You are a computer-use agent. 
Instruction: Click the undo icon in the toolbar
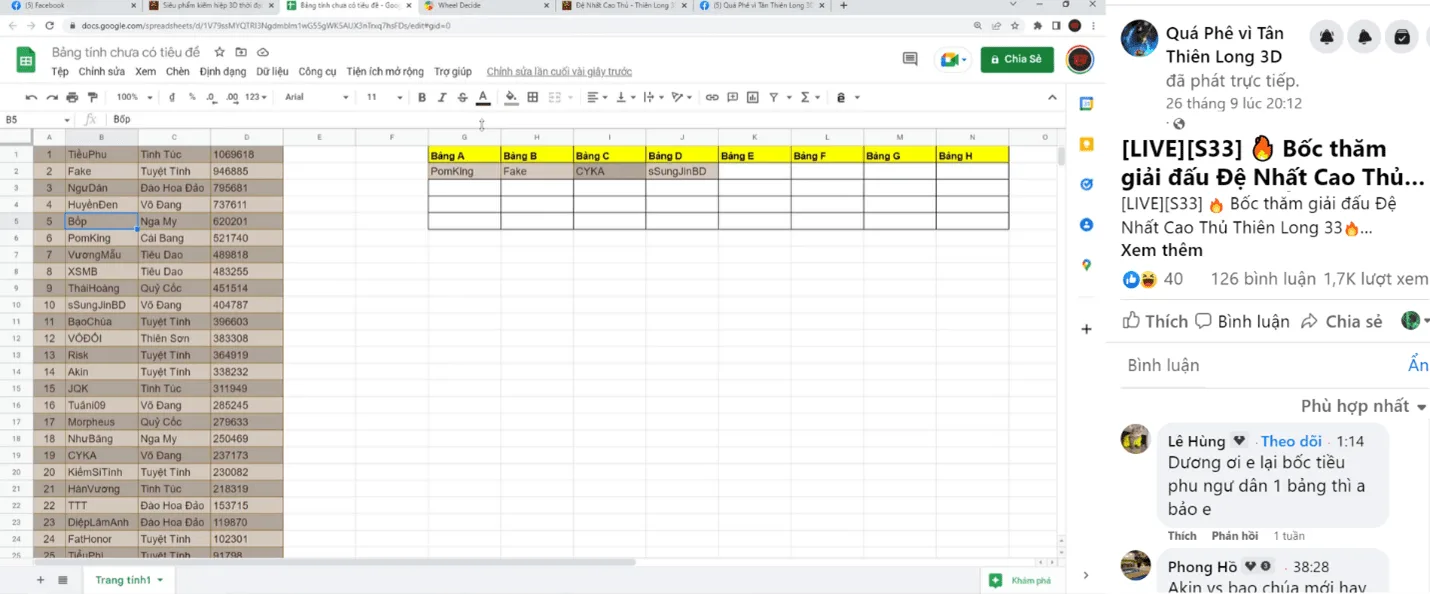pyautogui.click(x=31, y=97)
